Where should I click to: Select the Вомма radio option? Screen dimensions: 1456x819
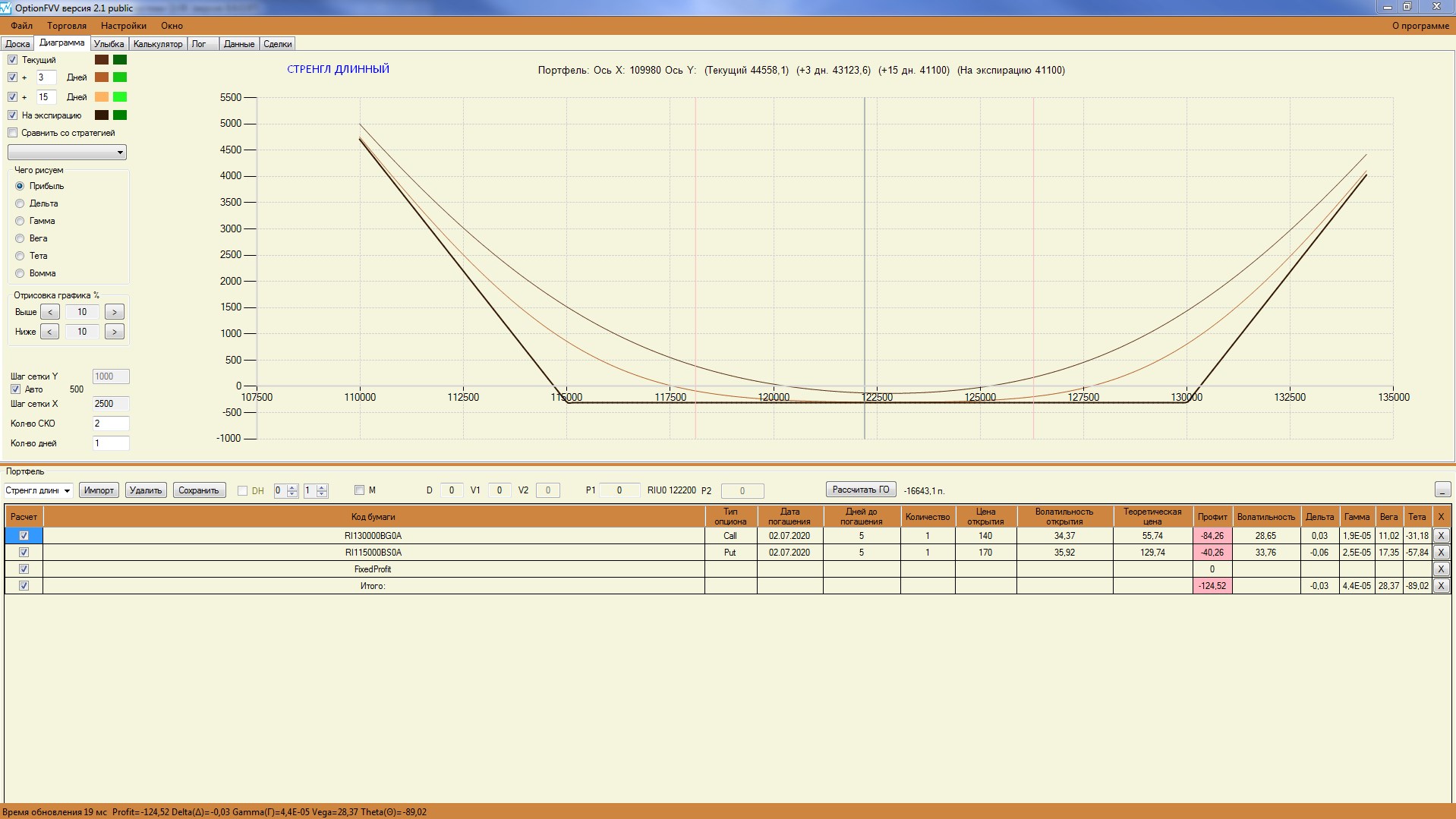click(x=20, y=273)
